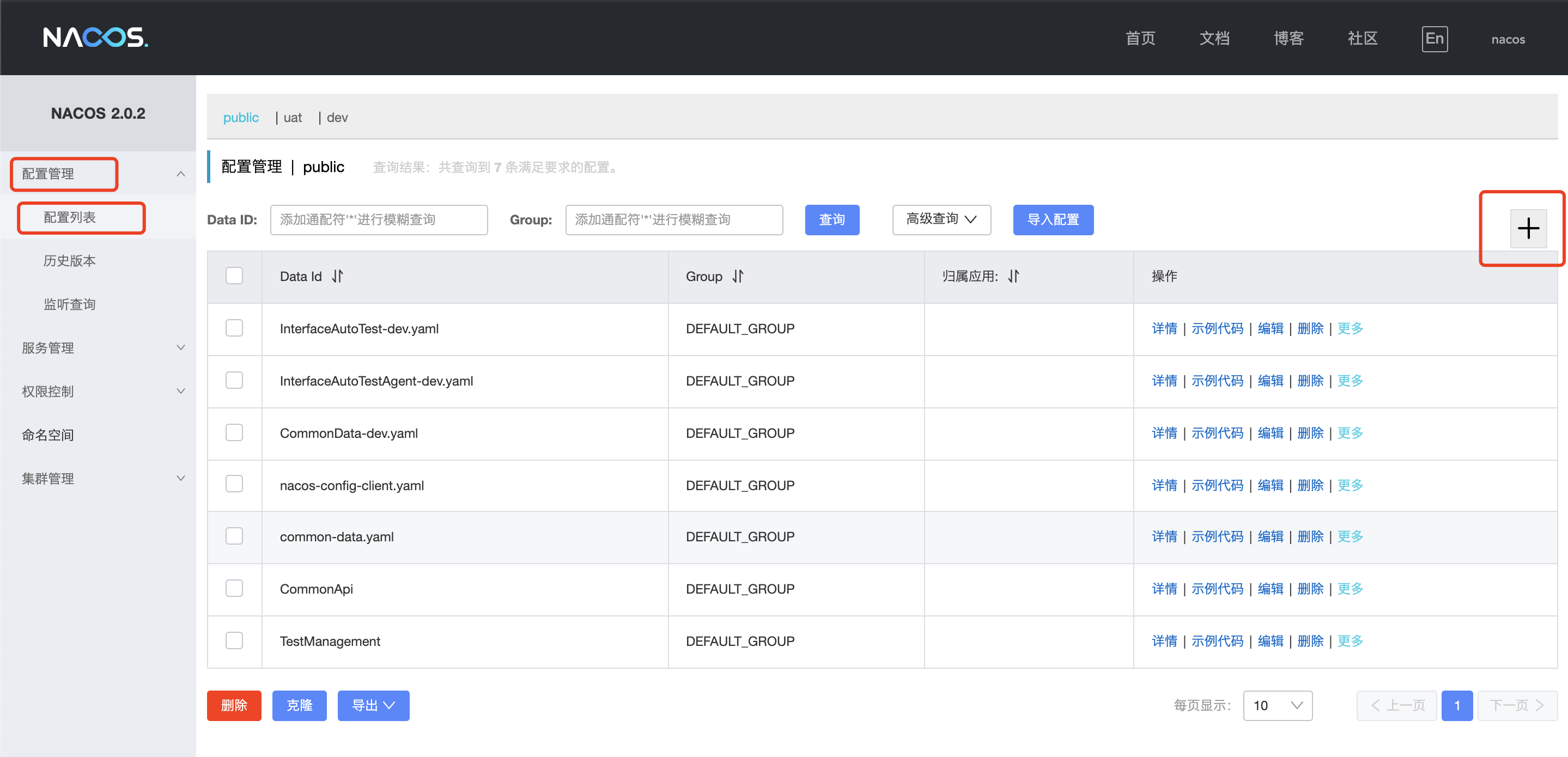Open 首页 in the top navigation
1568x757 pixels.
coord(1140,38)
